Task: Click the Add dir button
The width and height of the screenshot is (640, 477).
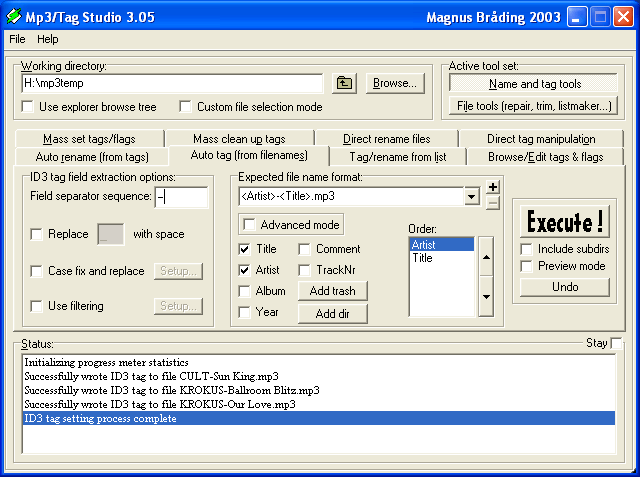Action: (333, 313)
